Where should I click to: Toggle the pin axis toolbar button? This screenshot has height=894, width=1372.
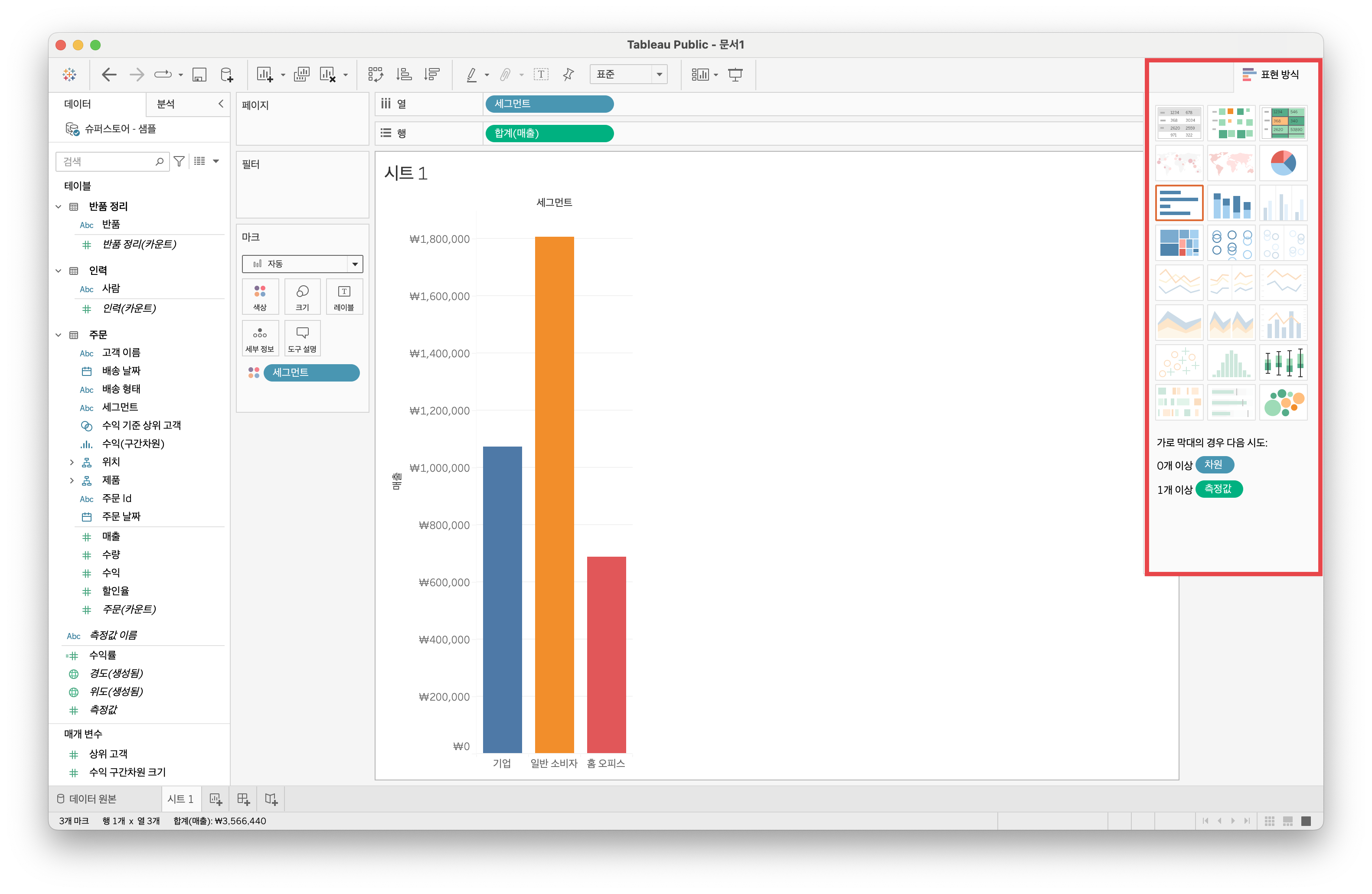[568, 75]
